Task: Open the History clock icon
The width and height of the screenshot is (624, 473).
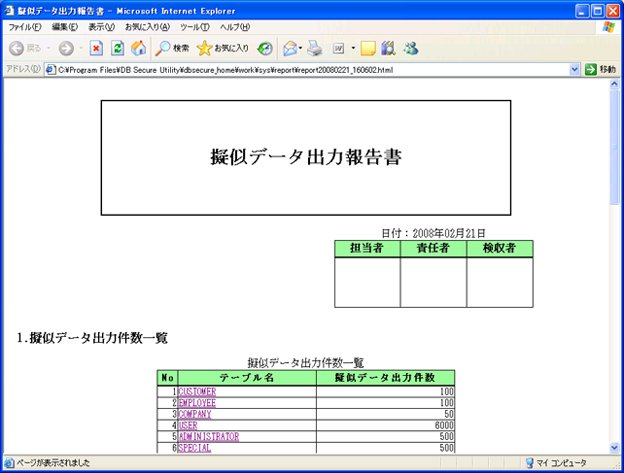Action: click(x=265, y=49)
